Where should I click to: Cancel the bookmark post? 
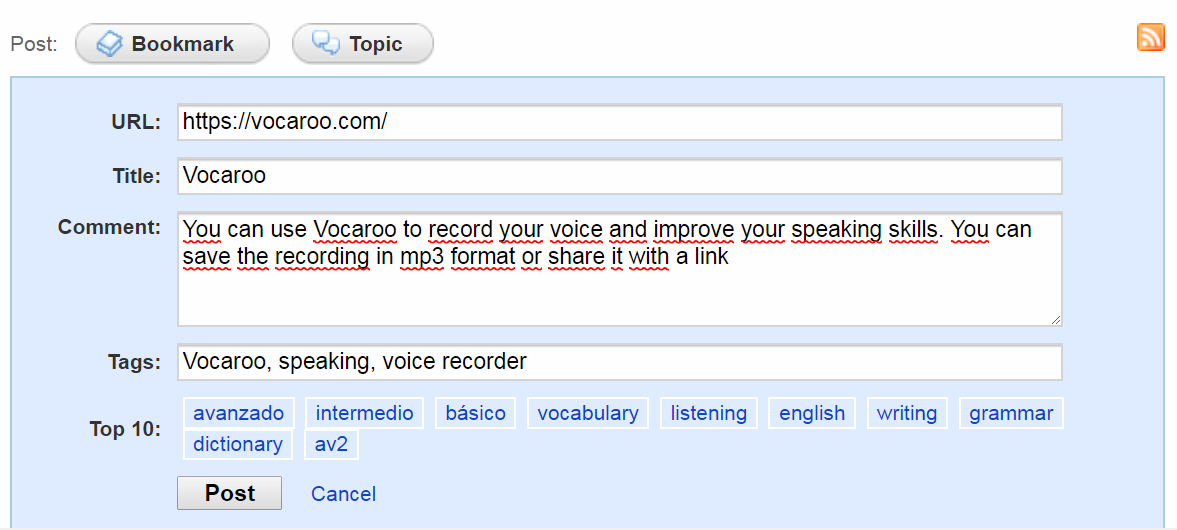tap(343, 494)
